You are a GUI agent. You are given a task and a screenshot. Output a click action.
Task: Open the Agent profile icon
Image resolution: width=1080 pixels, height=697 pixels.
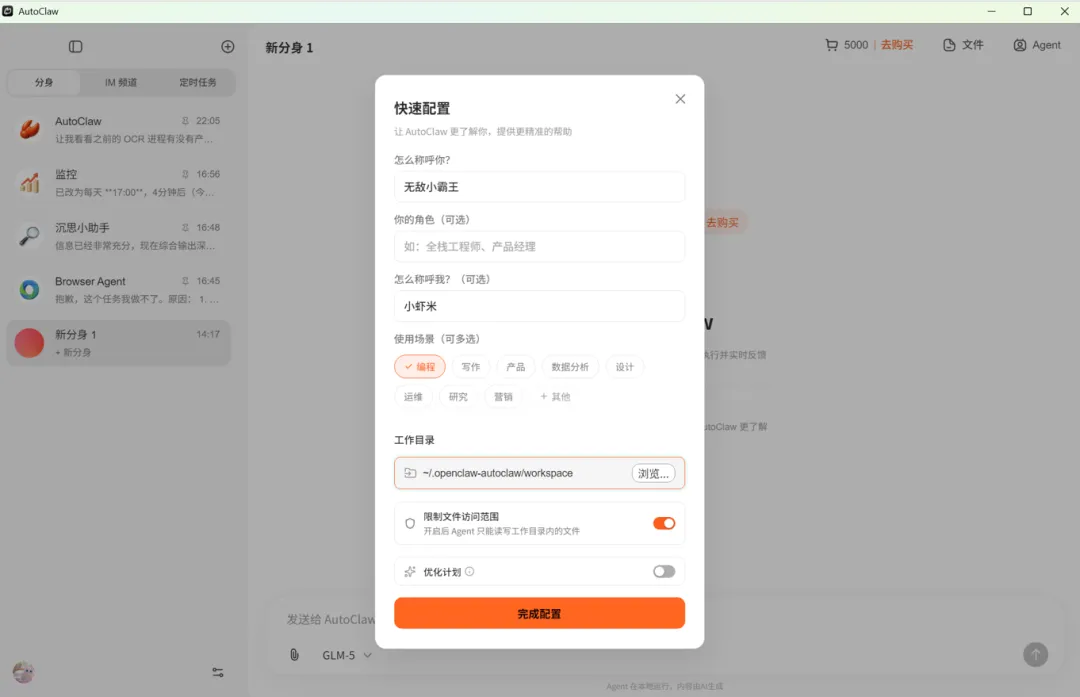(x=1019, y=45)
